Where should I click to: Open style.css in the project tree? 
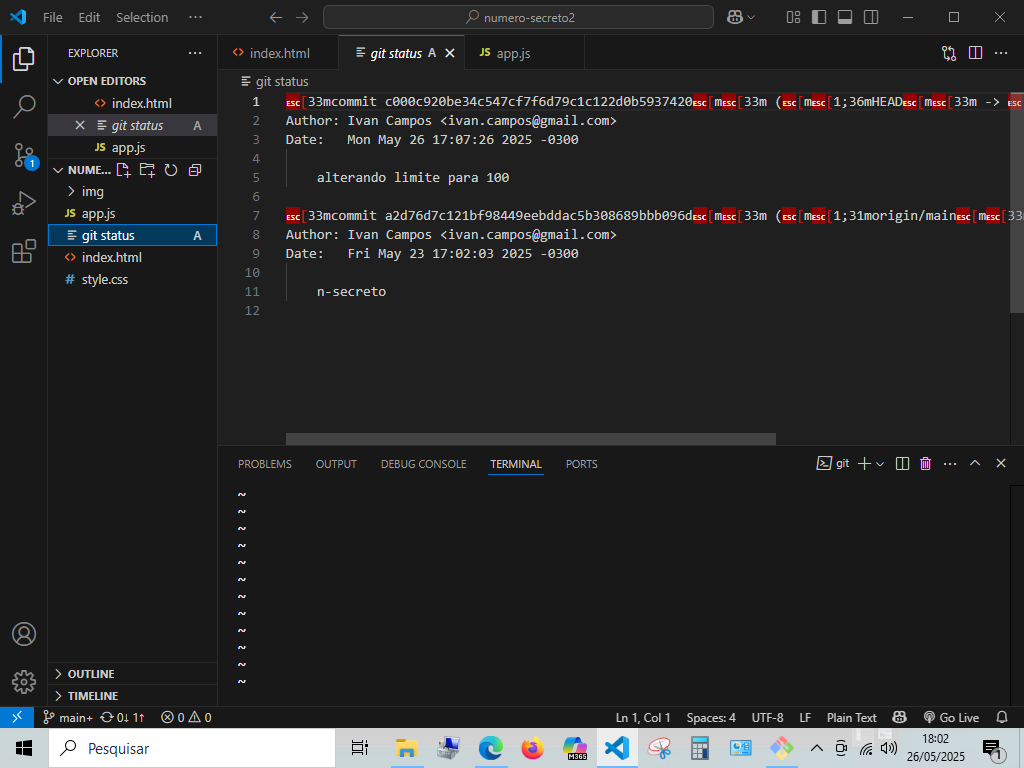point(133,280)
